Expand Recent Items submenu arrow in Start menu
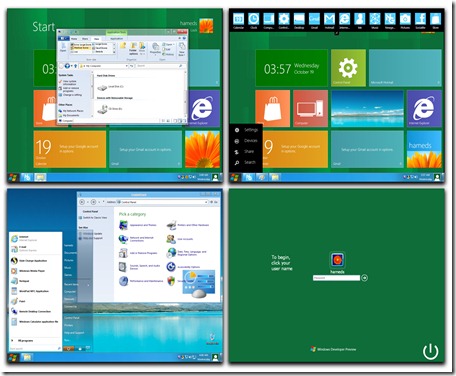Image resolution: width=456 pixels, height=376 pixels. coord(88,285)
